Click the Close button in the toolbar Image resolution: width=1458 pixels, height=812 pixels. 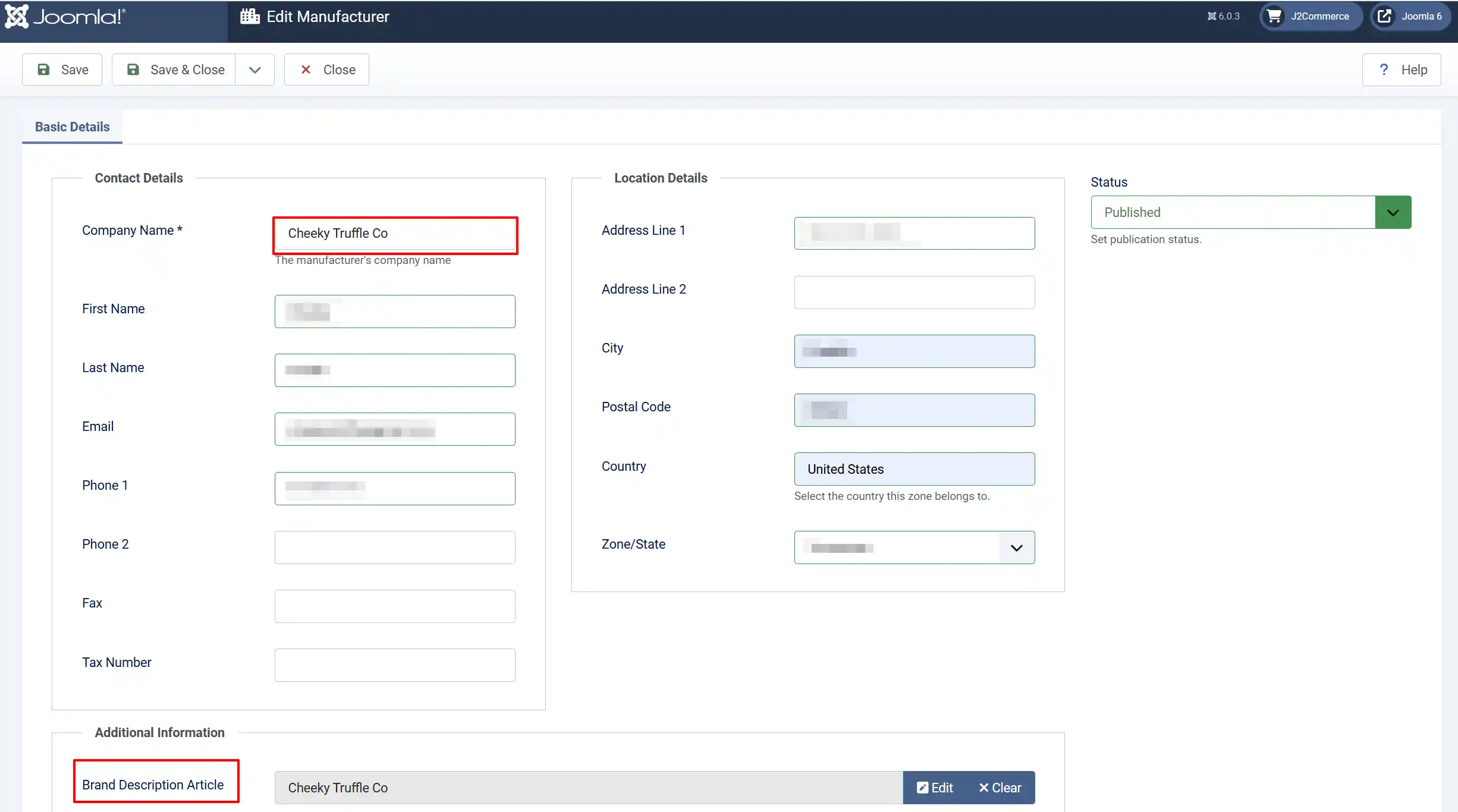pos(326,70)
